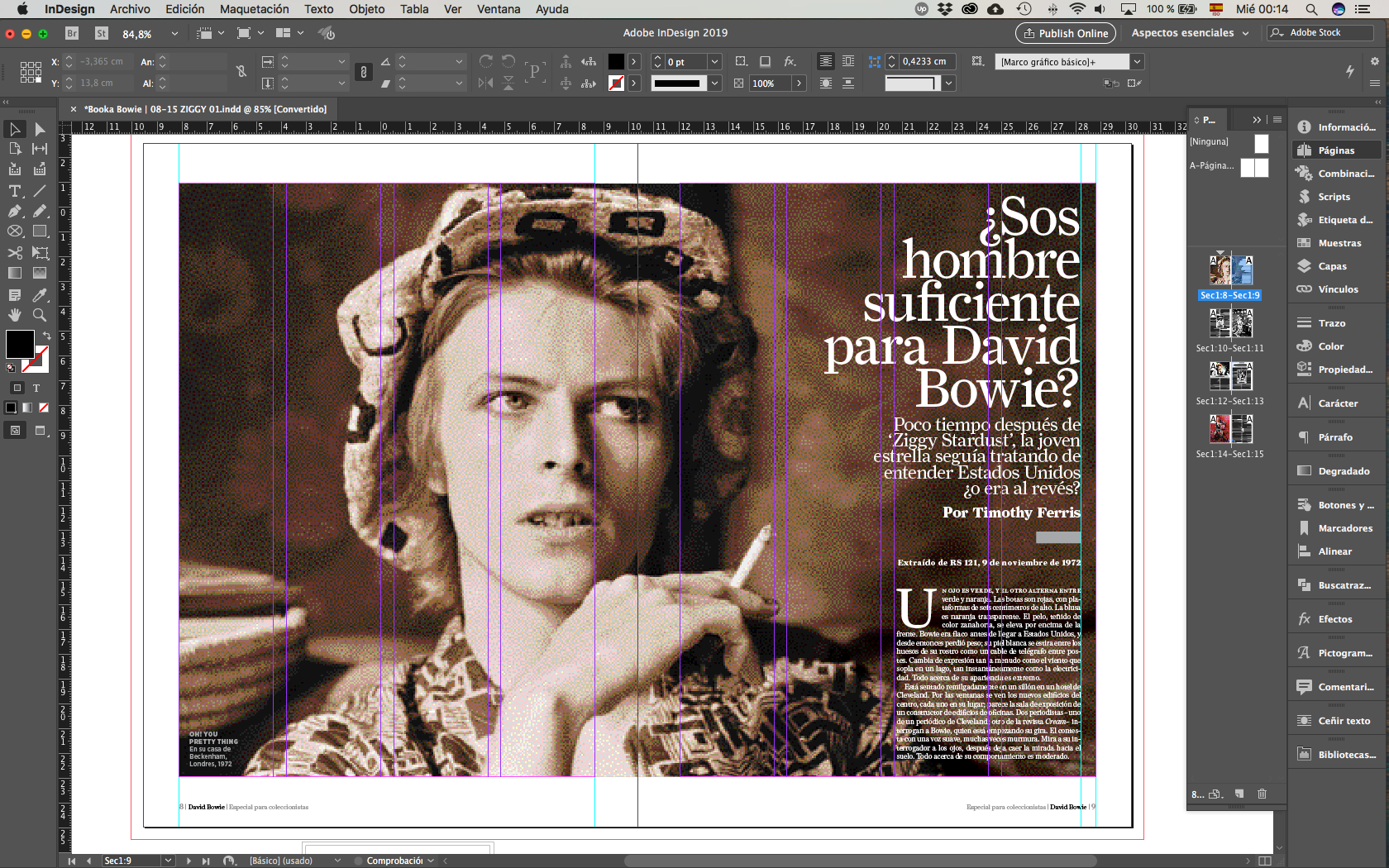Expand the stroke weight 0 pt dropdown
The width and height of the screenshot is (1389, 868).
click(715, 62)
